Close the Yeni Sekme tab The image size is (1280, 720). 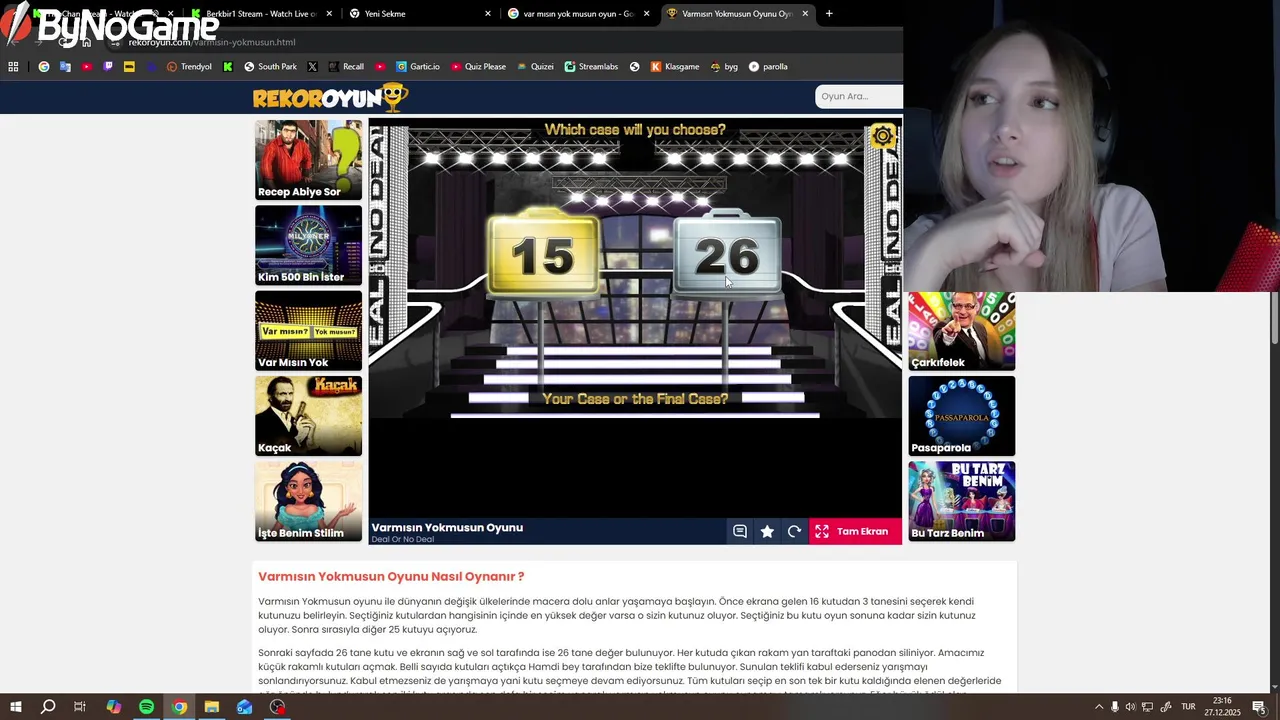tap(488, 14)
